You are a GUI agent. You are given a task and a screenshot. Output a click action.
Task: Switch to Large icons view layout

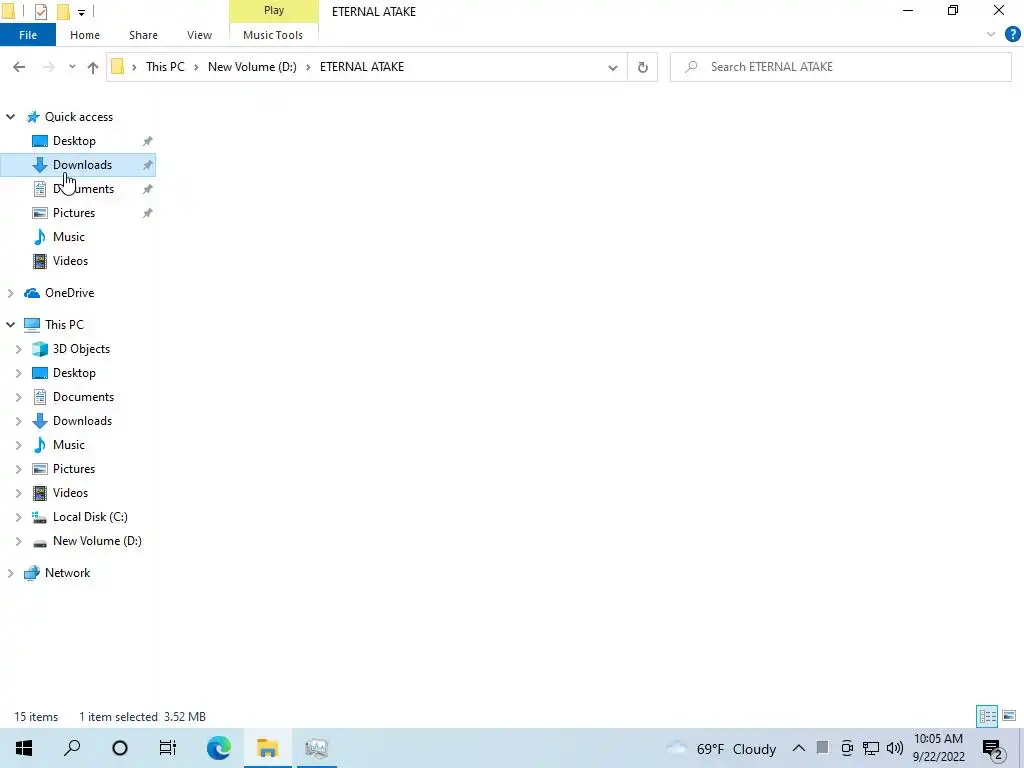pyautogui.click(x=1009, y=716)
